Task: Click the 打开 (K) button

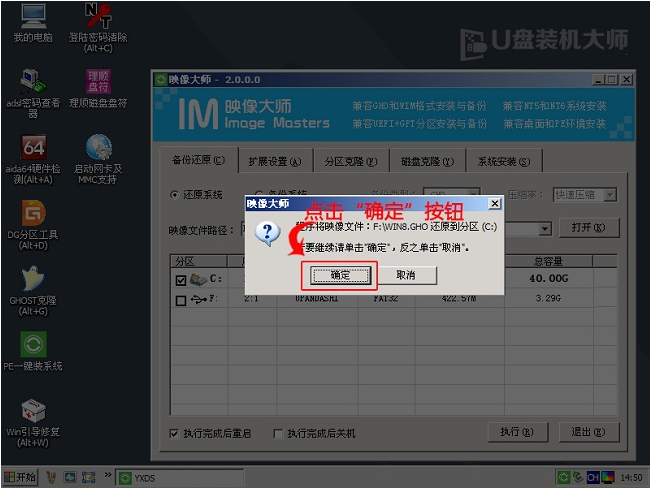Action: pos(589,228)
